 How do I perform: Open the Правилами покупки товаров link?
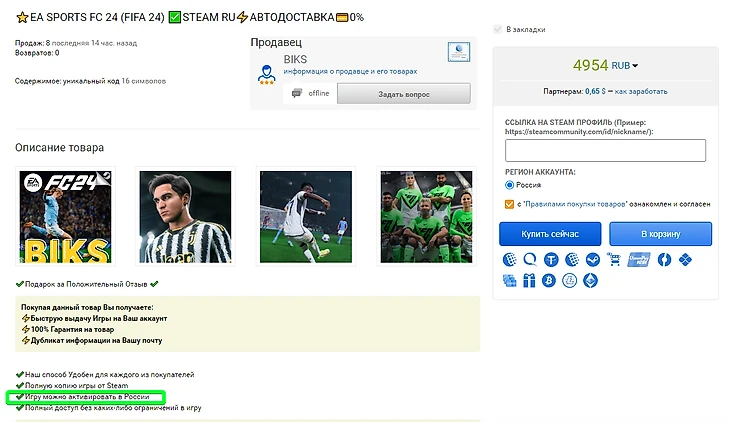575,204
